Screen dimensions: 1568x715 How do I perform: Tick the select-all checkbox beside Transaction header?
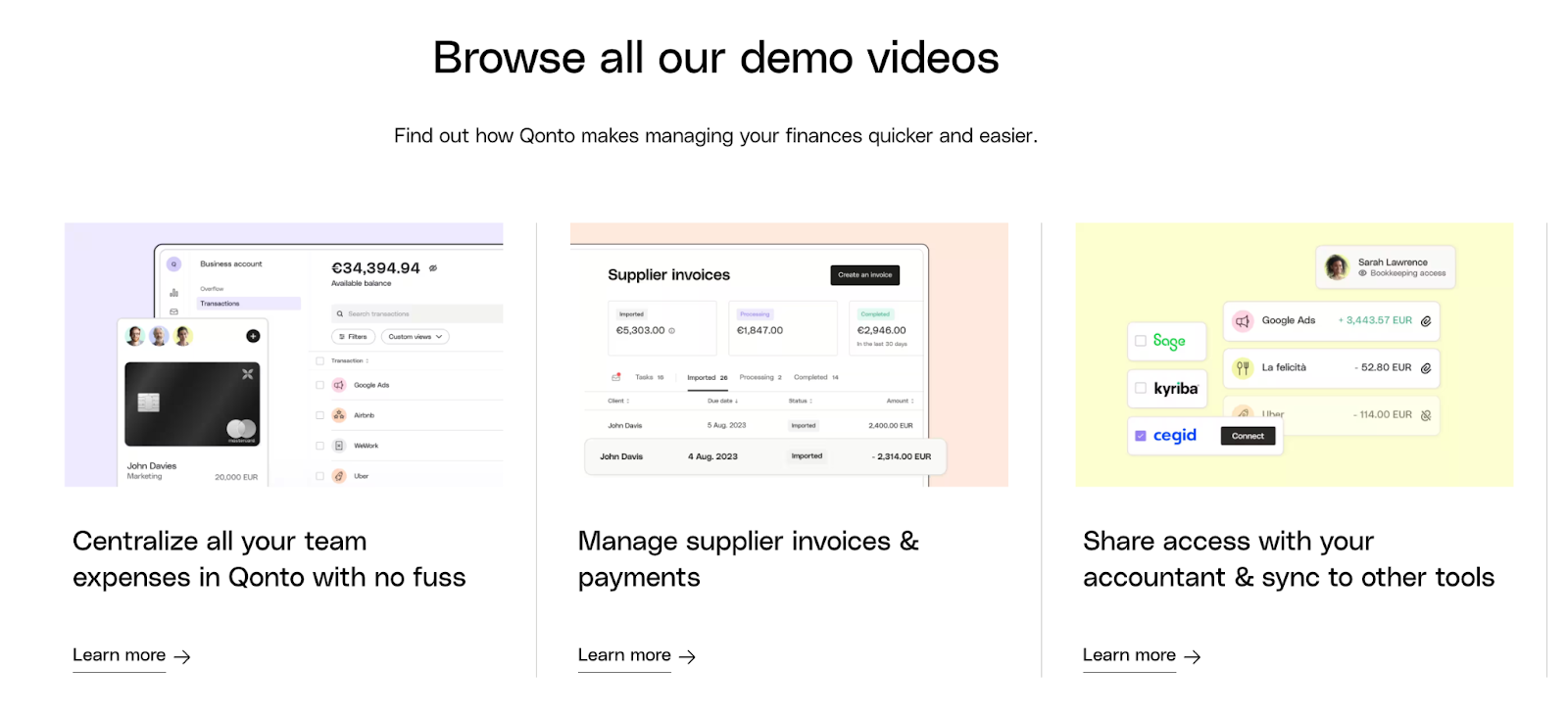tap(319, 360)
